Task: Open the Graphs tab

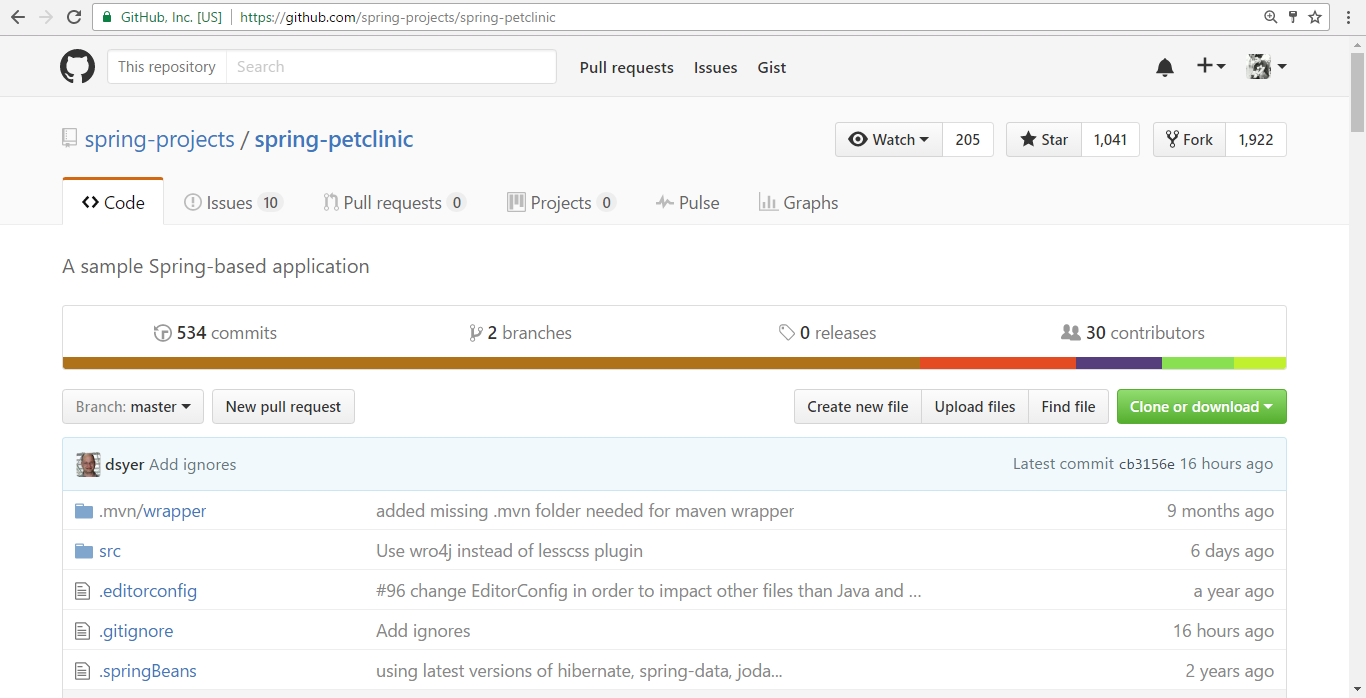Action: tap(798, 202)
